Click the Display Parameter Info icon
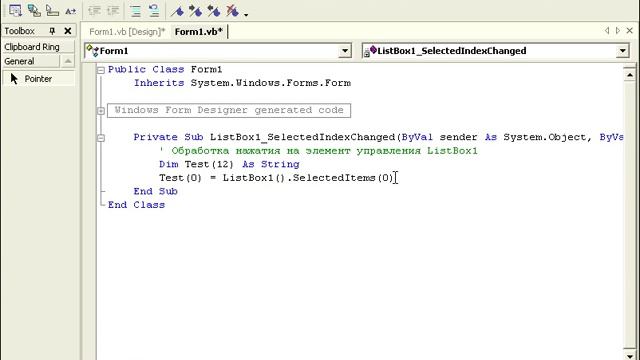 [x=34, y=11]
